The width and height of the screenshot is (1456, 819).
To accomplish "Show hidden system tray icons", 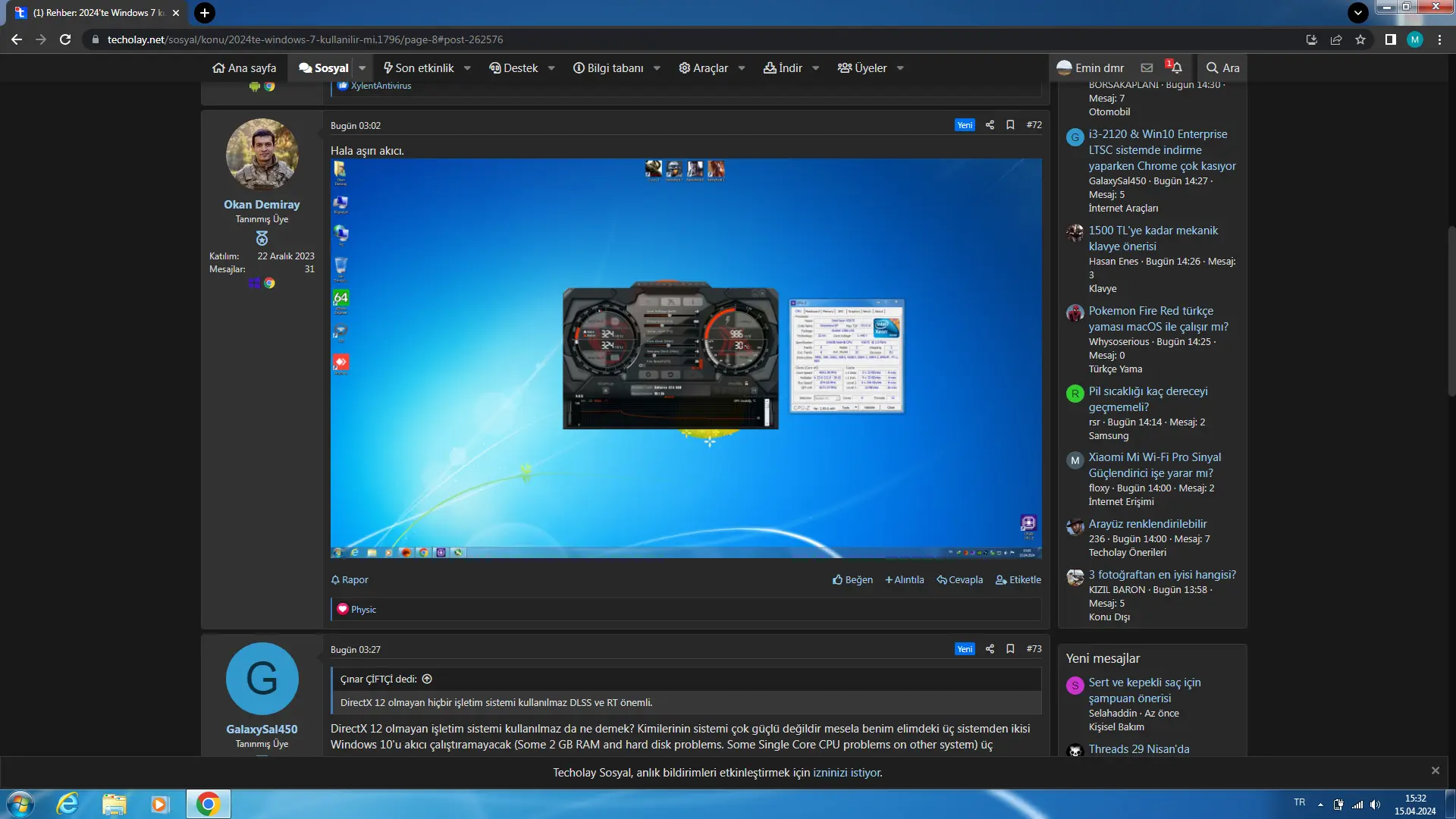I will tap(1320, 805).
